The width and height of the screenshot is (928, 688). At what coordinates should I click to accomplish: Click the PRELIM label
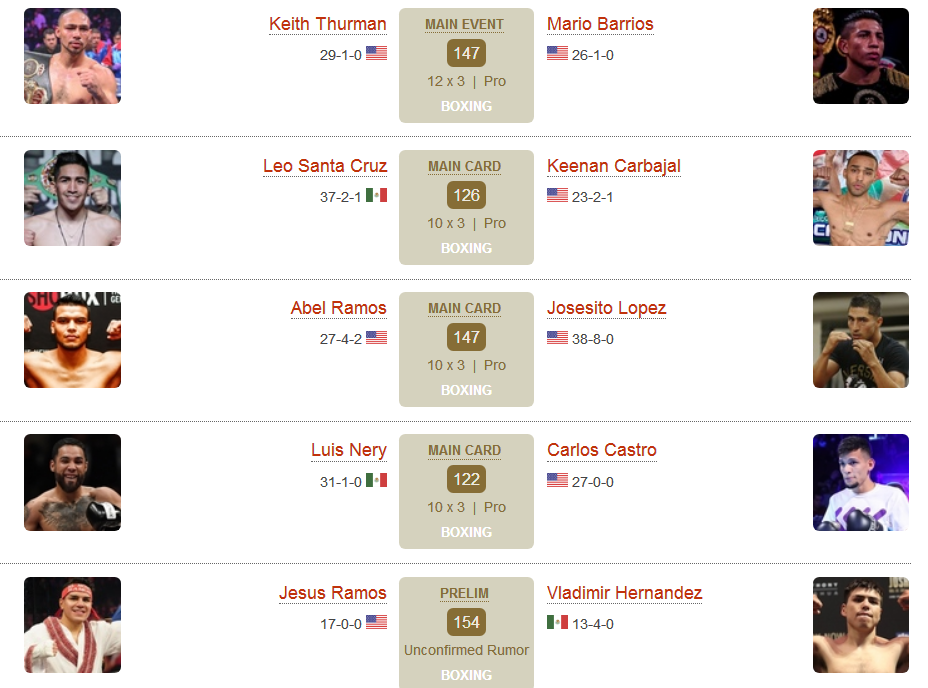[465, 594]
